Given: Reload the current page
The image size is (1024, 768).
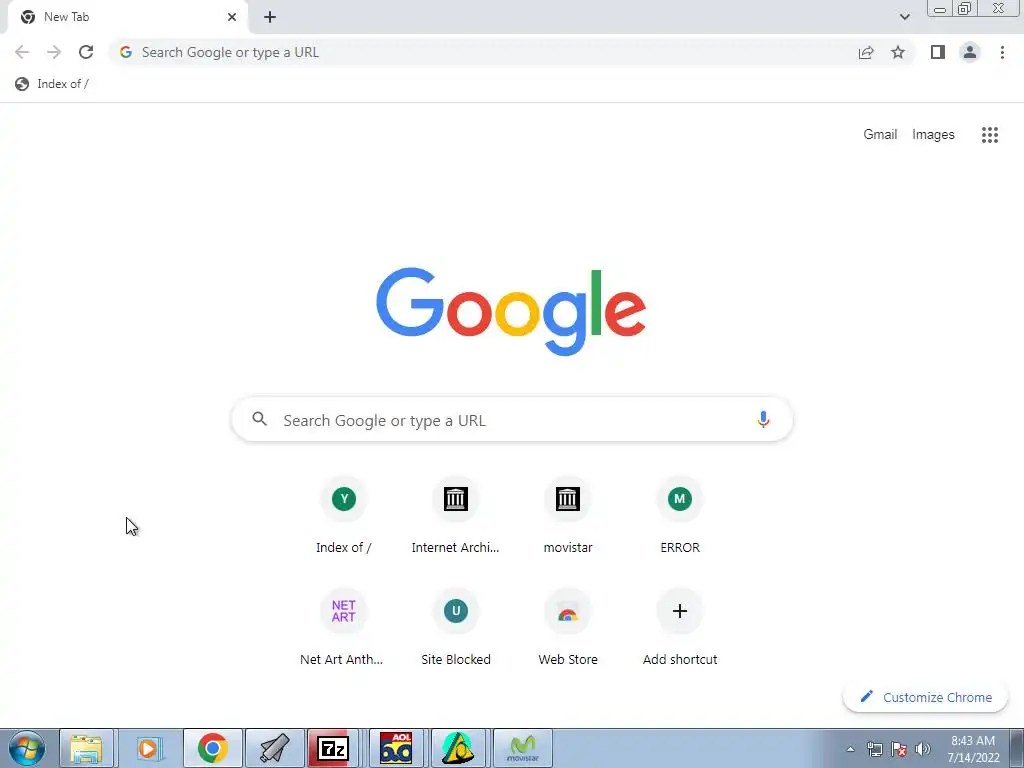Looking at the screenshot, I should [86, 52].
